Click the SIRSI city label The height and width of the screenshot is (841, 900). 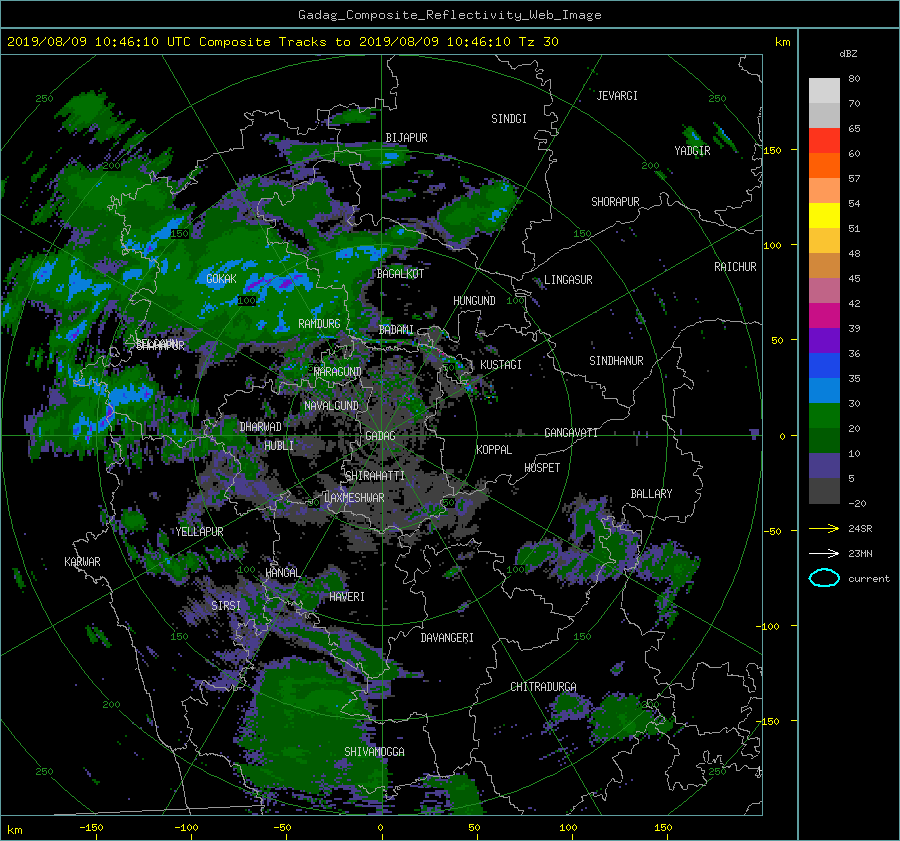tap(226, 606)
